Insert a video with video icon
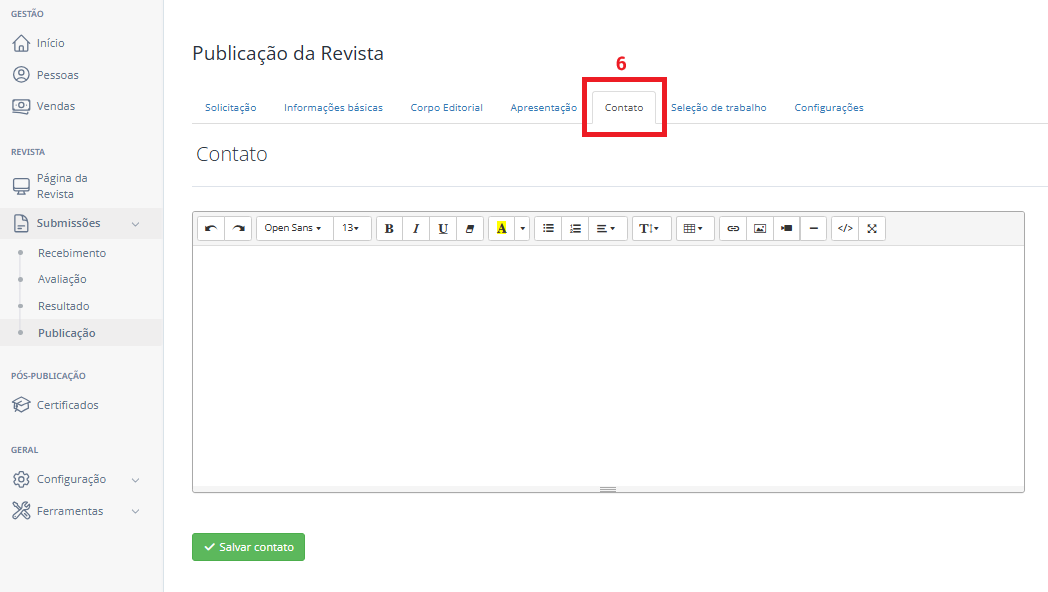The image size is (1048, 592). click(787, 229)
